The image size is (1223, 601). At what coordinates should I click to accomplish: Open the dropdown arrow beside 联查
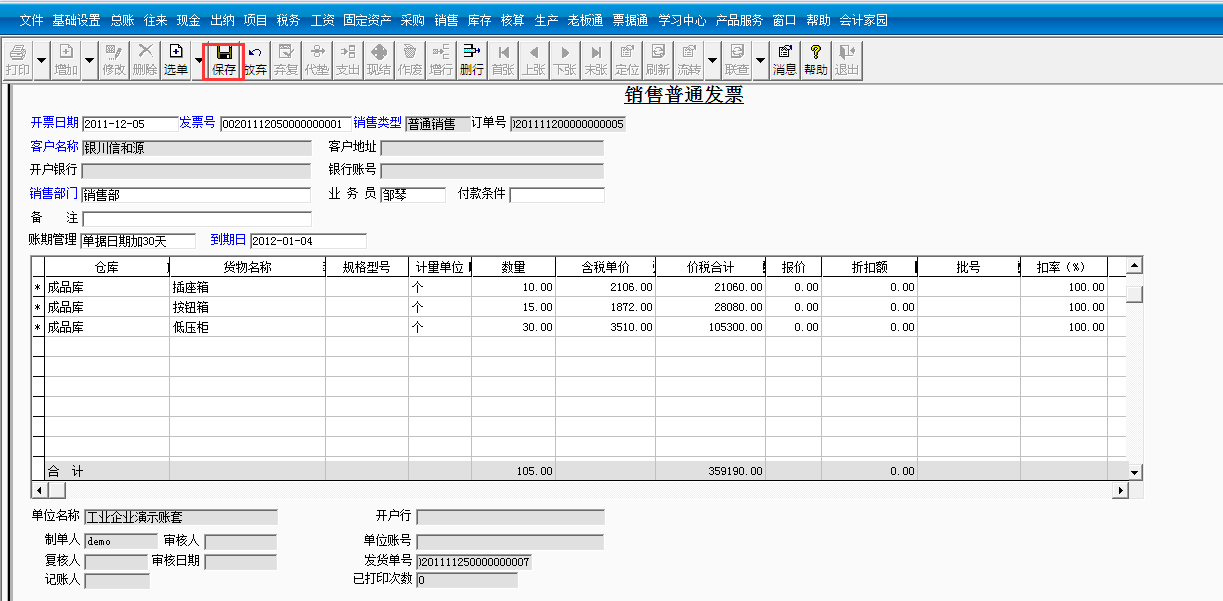(759, 60)
